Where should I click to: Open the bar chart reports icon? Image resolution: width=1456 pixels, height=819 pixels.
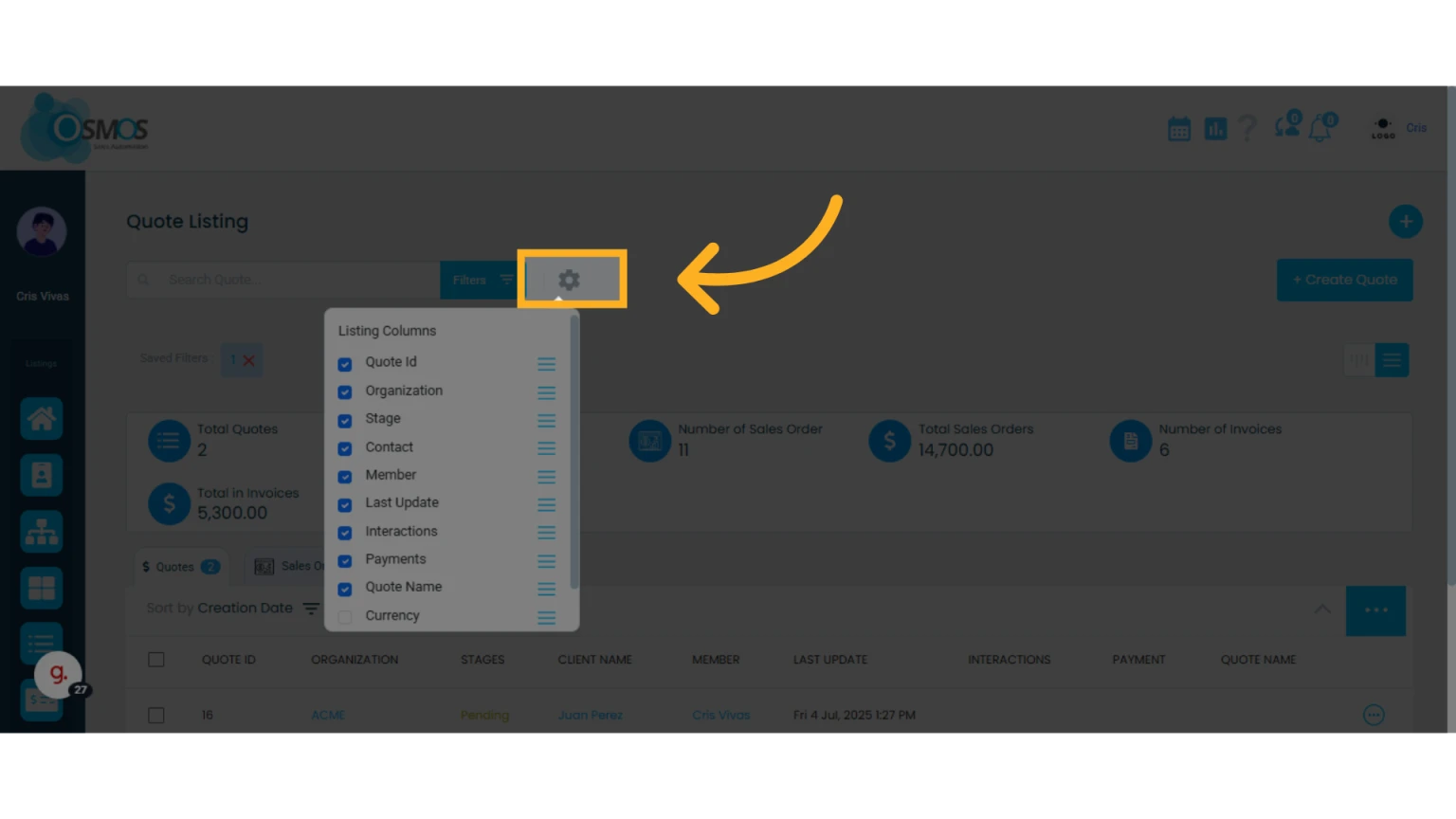click(1215, 129)
